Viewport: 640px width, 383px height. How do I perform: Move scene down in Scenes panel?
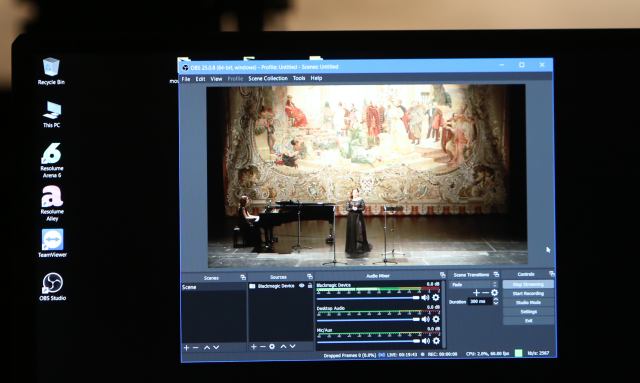[216, 347]
